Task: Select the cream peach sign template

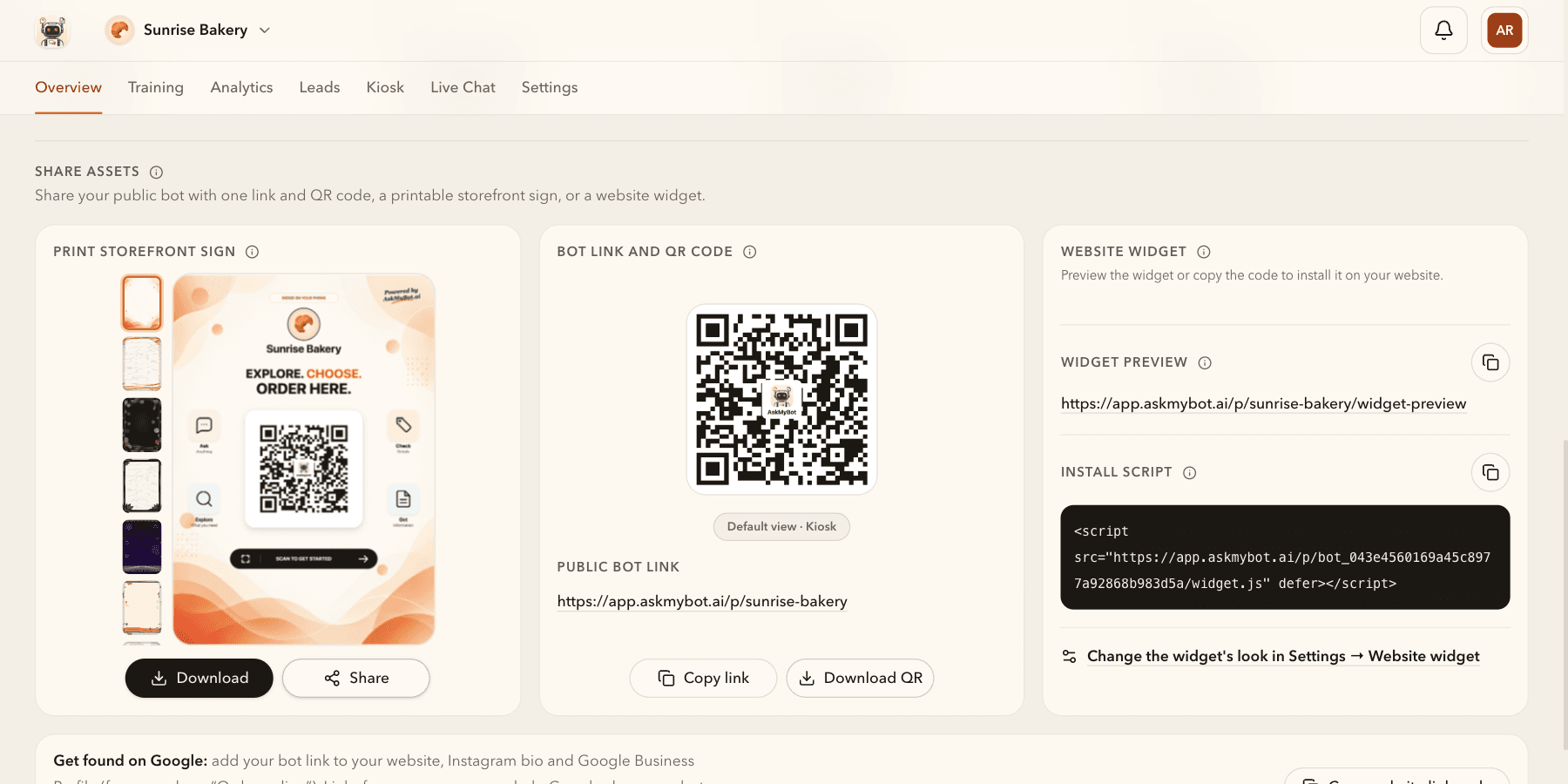Action: tap(142, 607)
